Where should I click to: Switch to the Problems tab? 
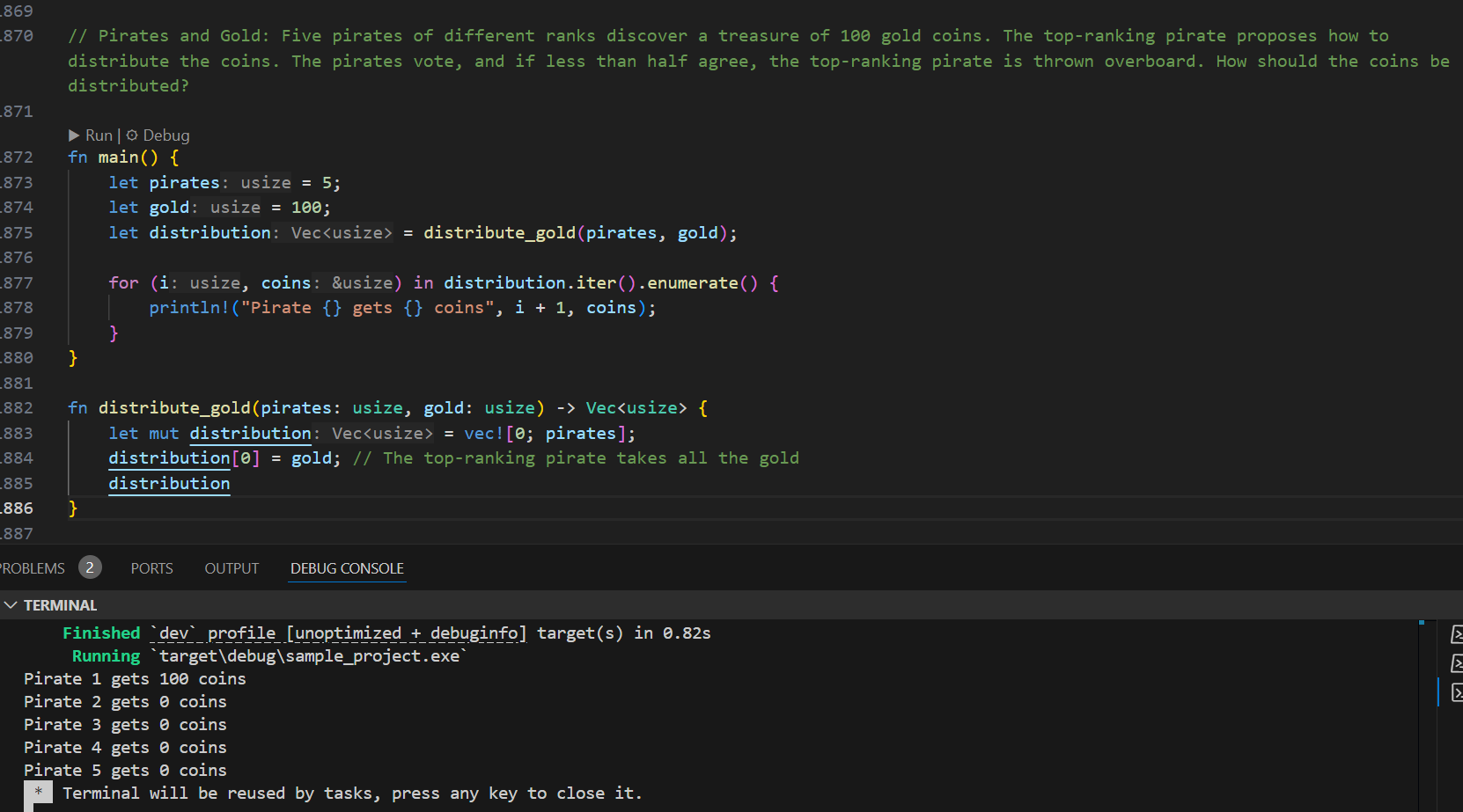tap(33, 568)
